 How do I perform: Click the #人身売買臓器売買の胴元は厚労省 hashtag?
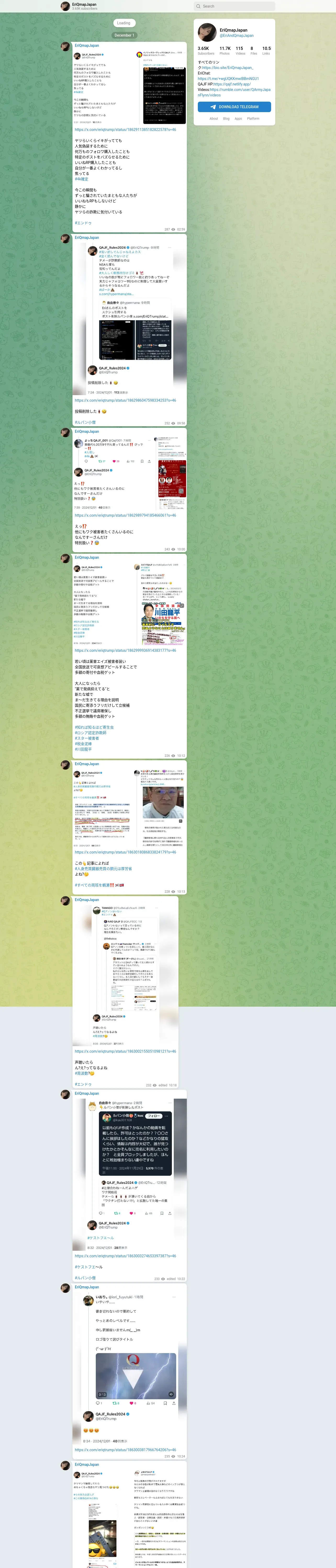[103, 869]
